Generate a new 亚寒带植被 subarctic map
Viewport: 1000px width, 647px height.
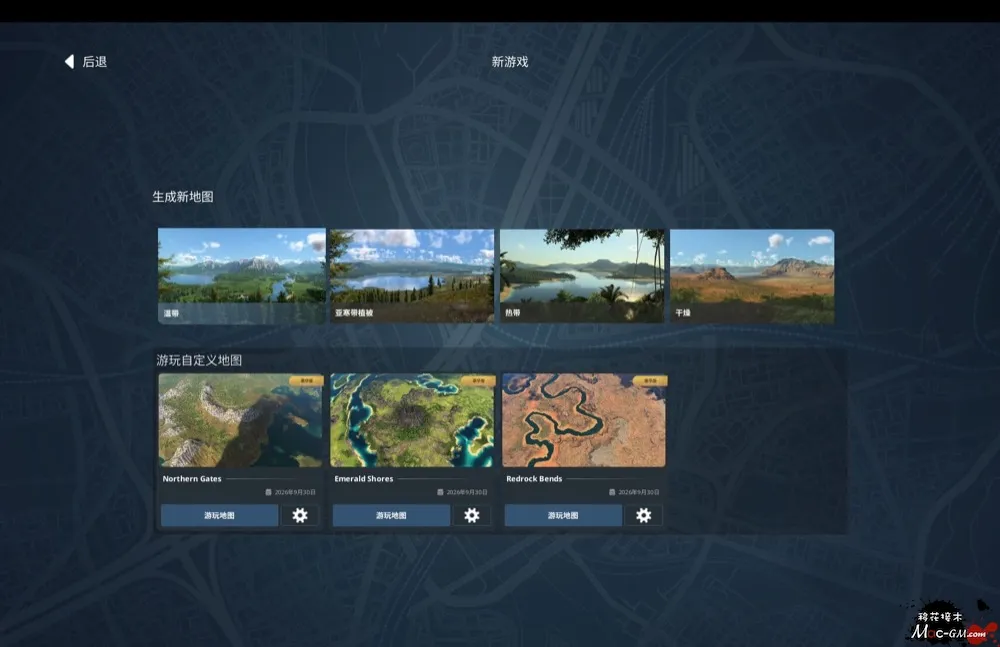coord(412,276)
